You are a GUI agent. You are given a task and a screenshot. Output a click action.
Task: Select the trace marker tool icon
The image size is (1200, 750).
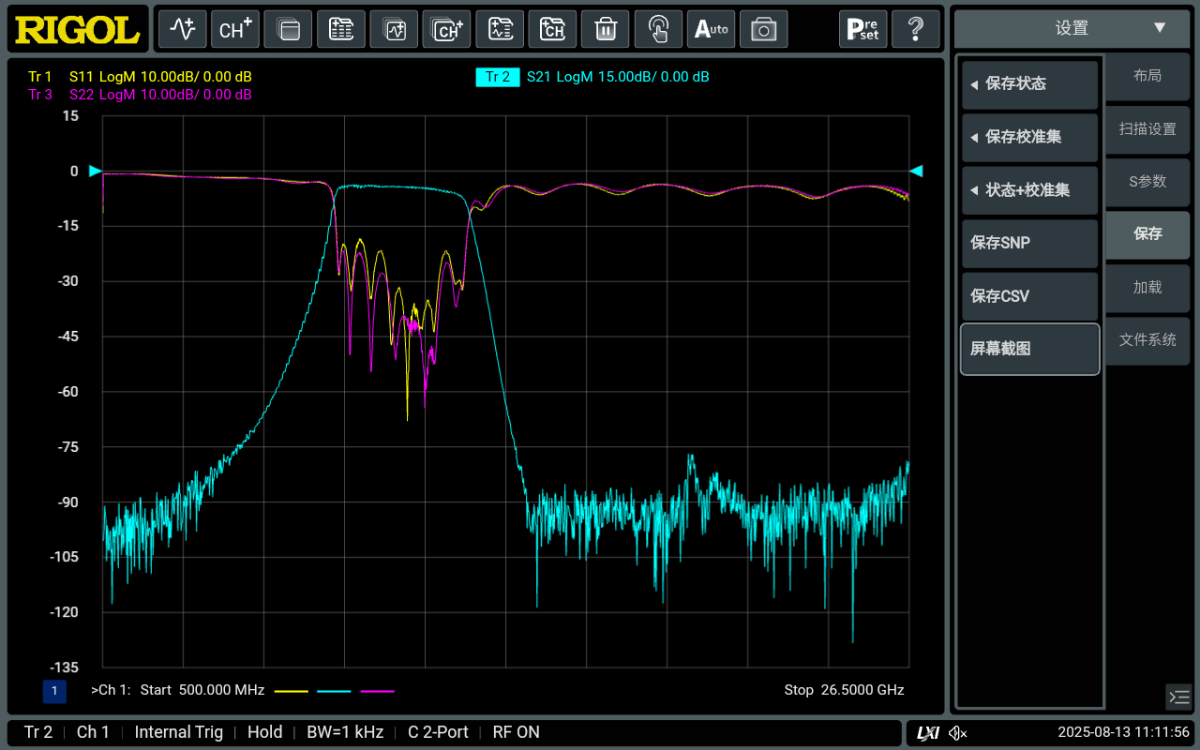click(181, 28)
